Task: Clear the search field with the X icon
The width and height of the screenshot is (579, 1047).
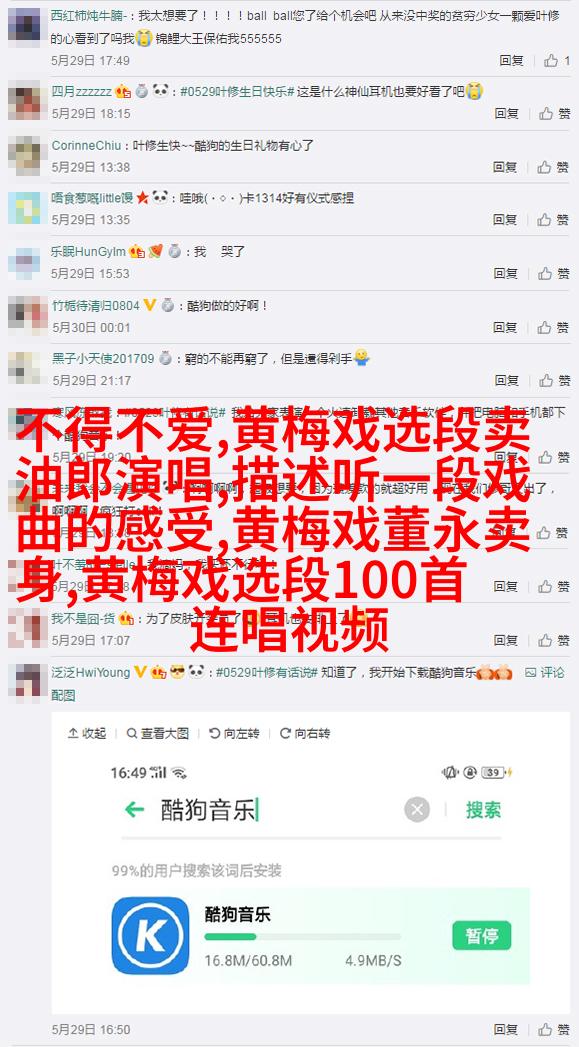Action: point(417,810)
